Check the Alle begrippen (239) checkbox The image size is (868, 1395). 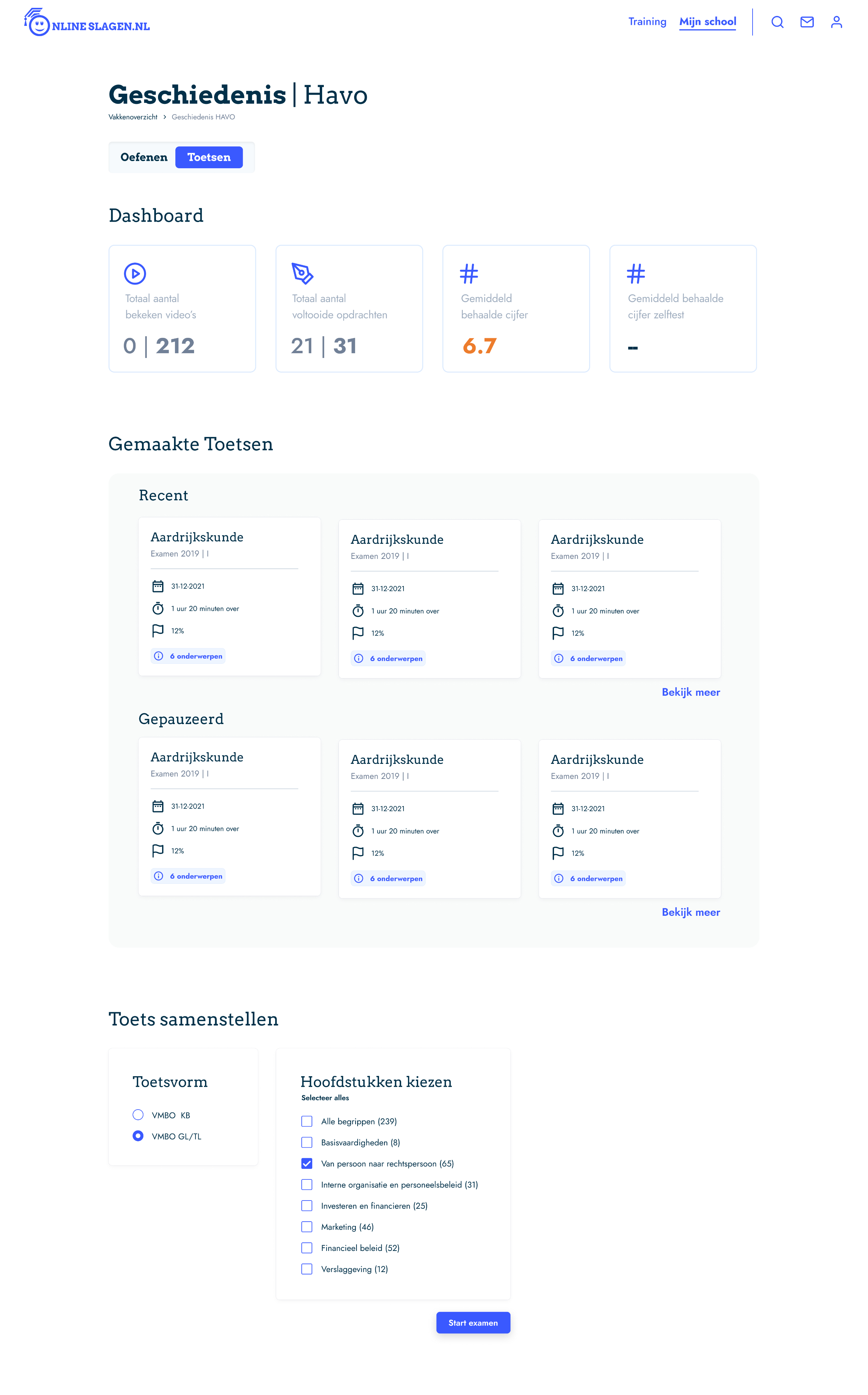point(307,1120)
